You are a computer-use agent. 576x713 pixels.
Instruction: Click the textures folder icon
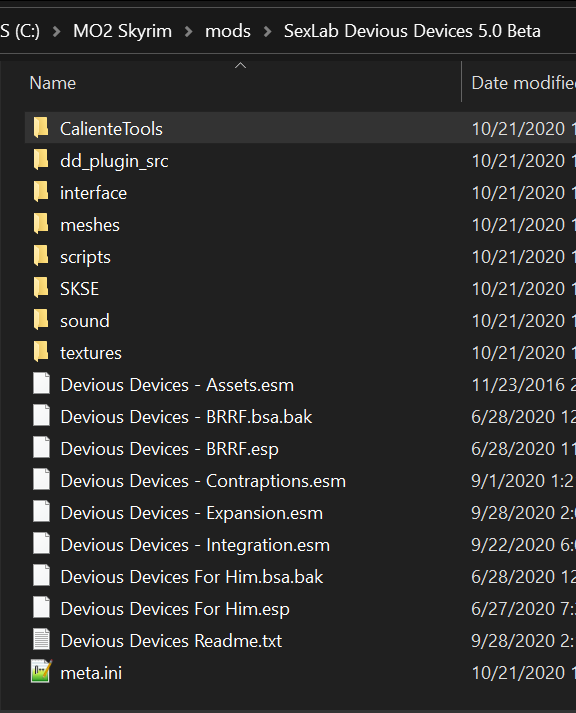pyautogui.click(x=41, y=352)
